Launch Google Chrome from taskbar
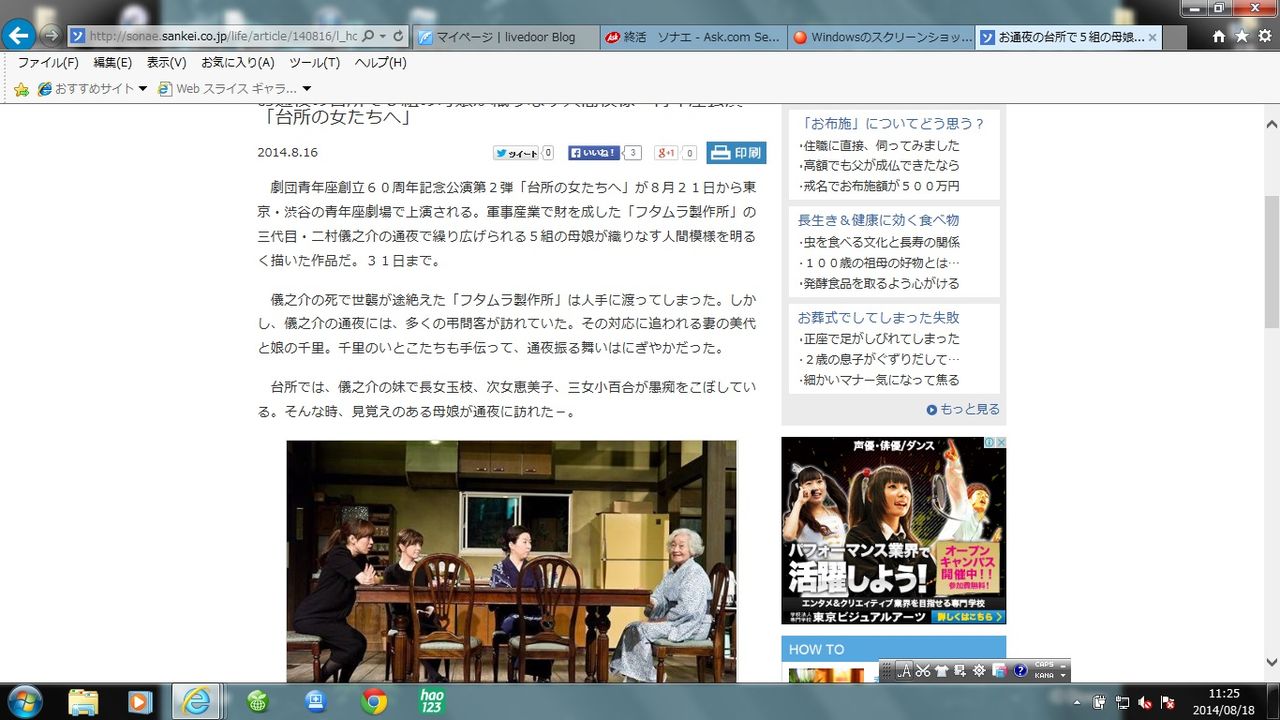 click(x=374, y=702)
